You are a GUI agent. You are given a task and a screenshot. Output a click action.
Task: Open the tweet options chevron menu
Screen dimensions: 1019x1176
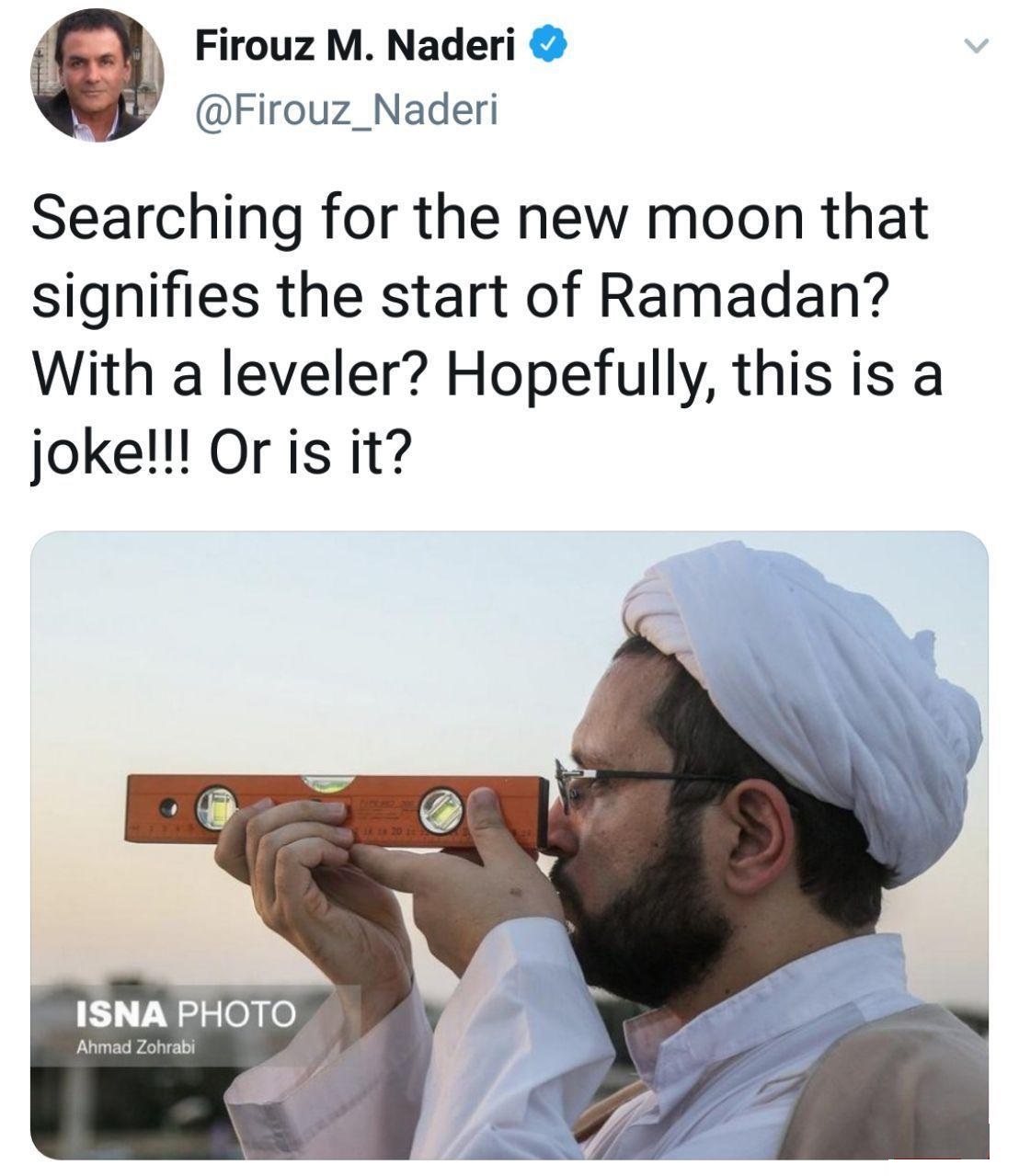978,45
